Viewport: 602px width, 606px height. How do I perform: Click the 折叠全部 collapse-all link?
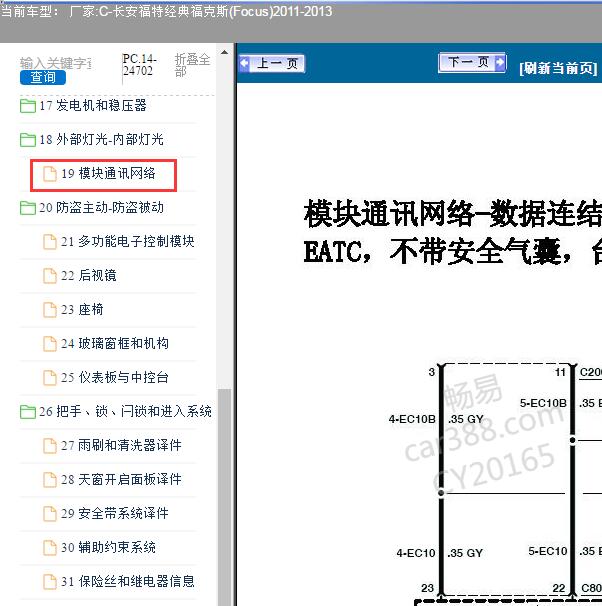click(x=192, y=65)
